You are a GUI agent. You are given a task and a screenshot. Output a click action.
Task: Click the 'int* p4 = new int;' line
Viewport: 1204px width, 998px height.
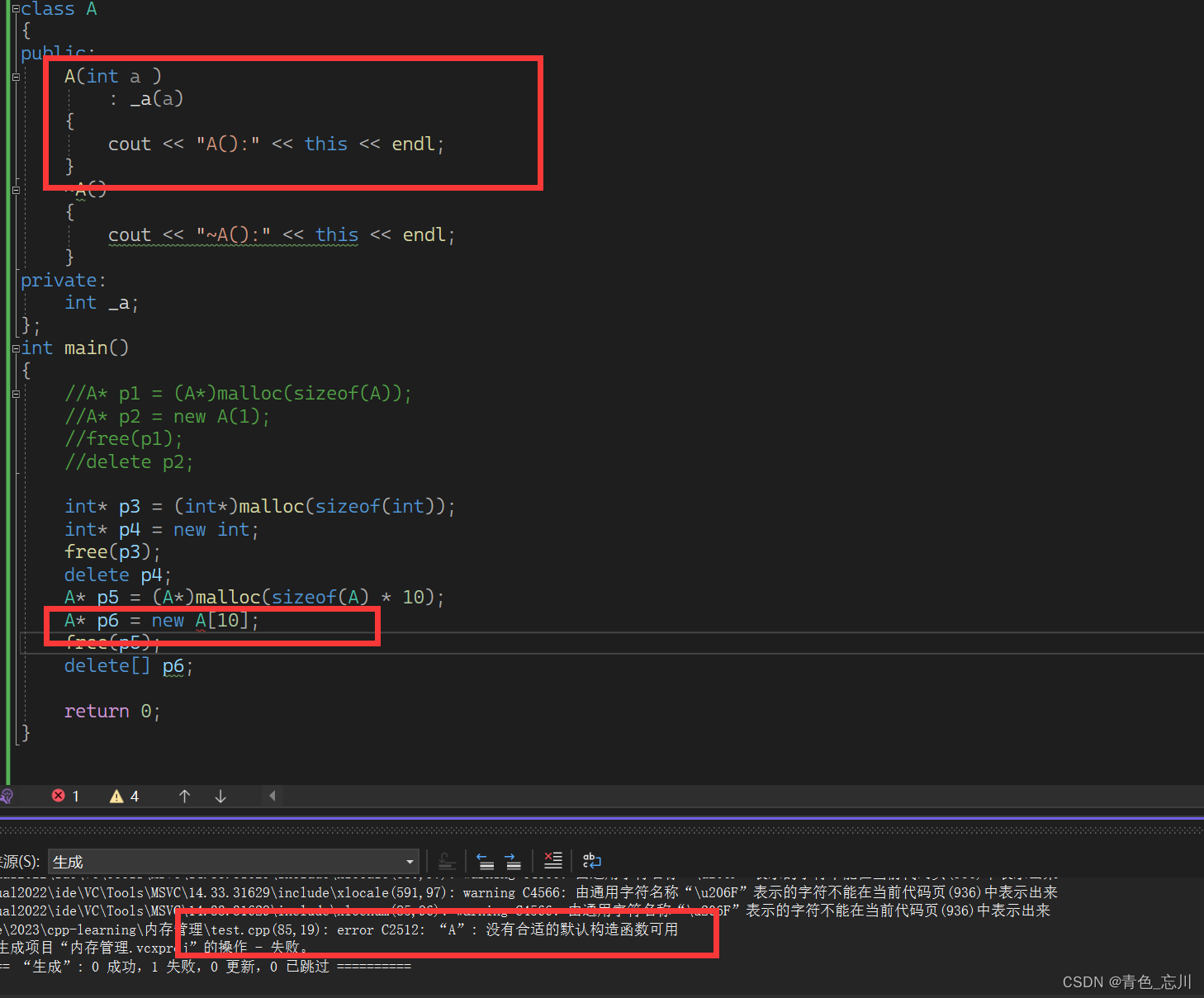tap(162, 530)
